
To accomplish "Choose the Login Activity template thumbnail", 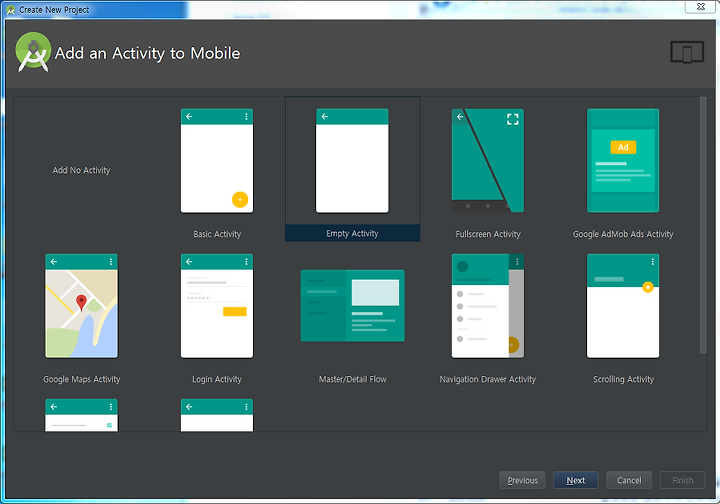I will [x=217, y=306].
